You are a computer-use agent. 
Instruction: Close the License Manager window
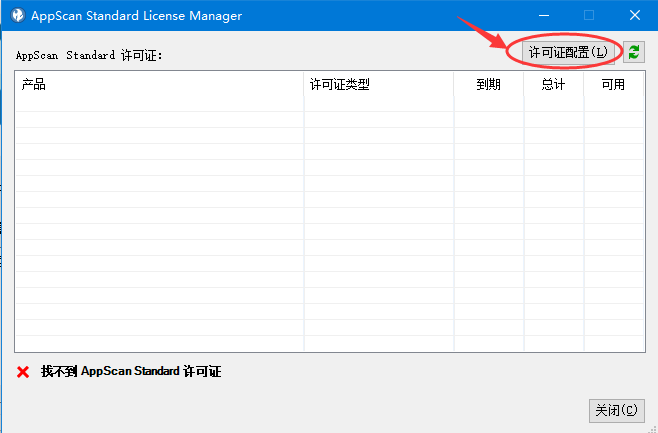coord(635,16)
